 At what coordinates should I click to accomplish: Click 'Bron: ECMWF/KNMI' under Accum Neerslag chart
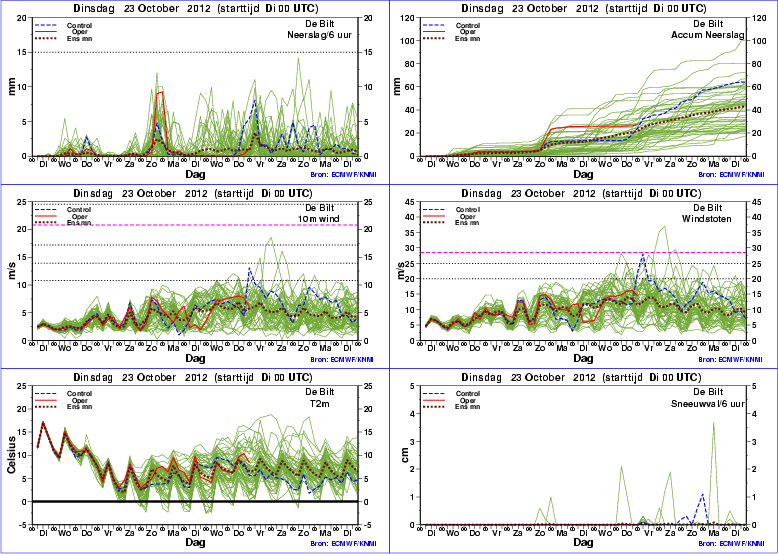tap(731, 175)
